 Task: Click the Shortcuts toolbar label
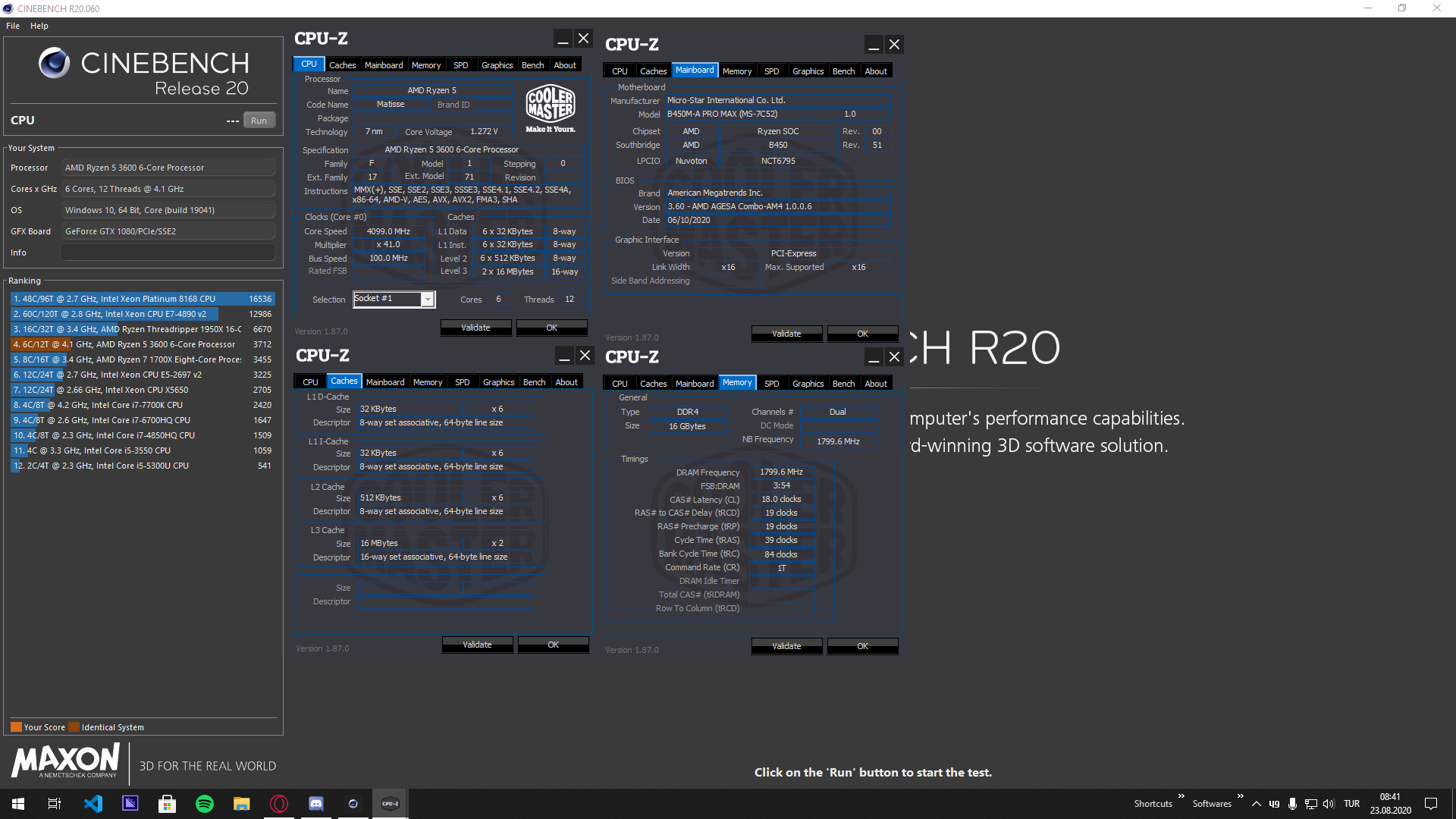(1153, 804)
